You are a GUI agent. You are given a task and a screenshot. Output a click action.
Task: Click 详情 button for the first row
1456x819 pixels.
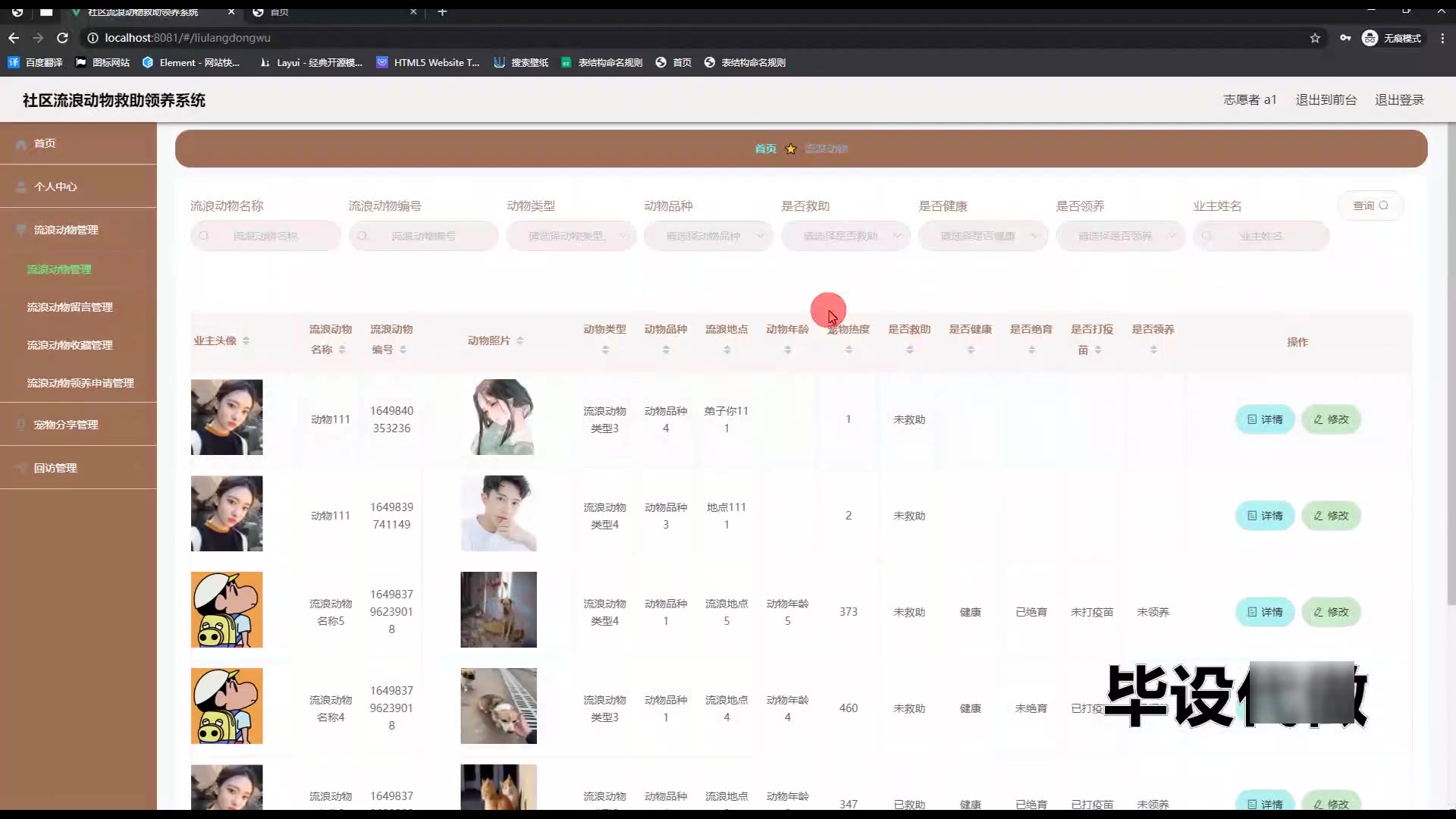pos(1264,419)
